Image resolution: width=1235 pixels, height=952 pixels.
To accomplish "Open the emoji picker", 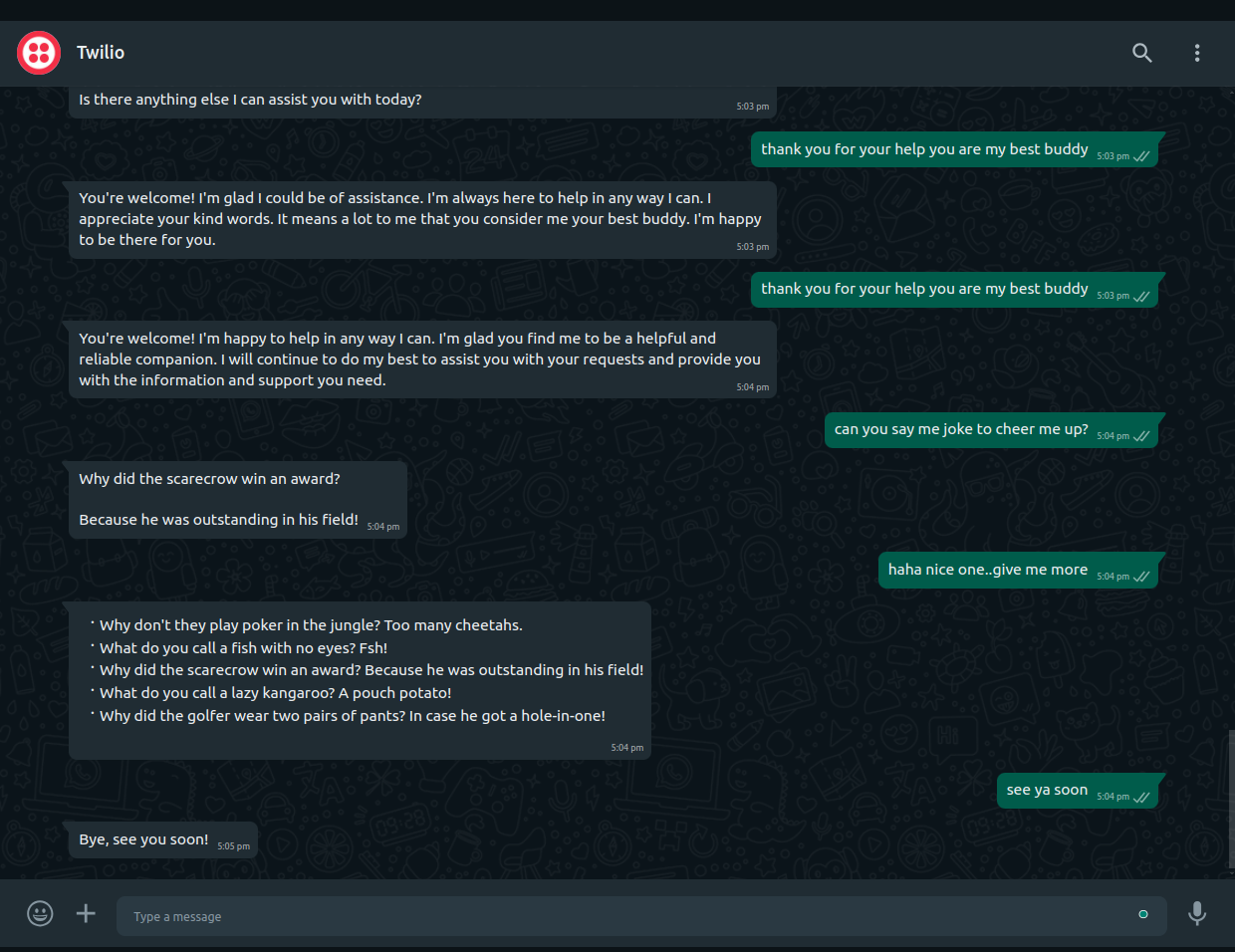I will point(40,913).
